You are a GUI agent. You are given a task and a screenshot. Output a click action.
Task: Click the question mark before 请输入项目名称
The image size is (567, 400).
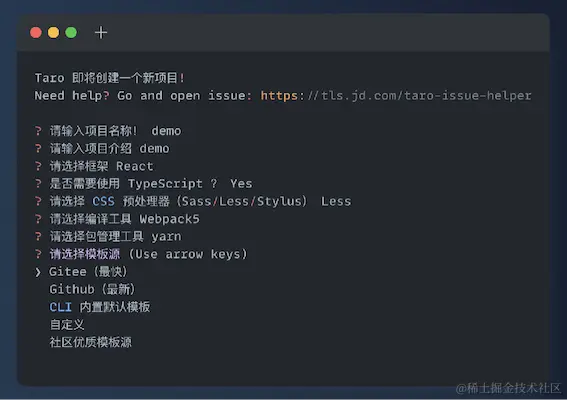[38, 131]
